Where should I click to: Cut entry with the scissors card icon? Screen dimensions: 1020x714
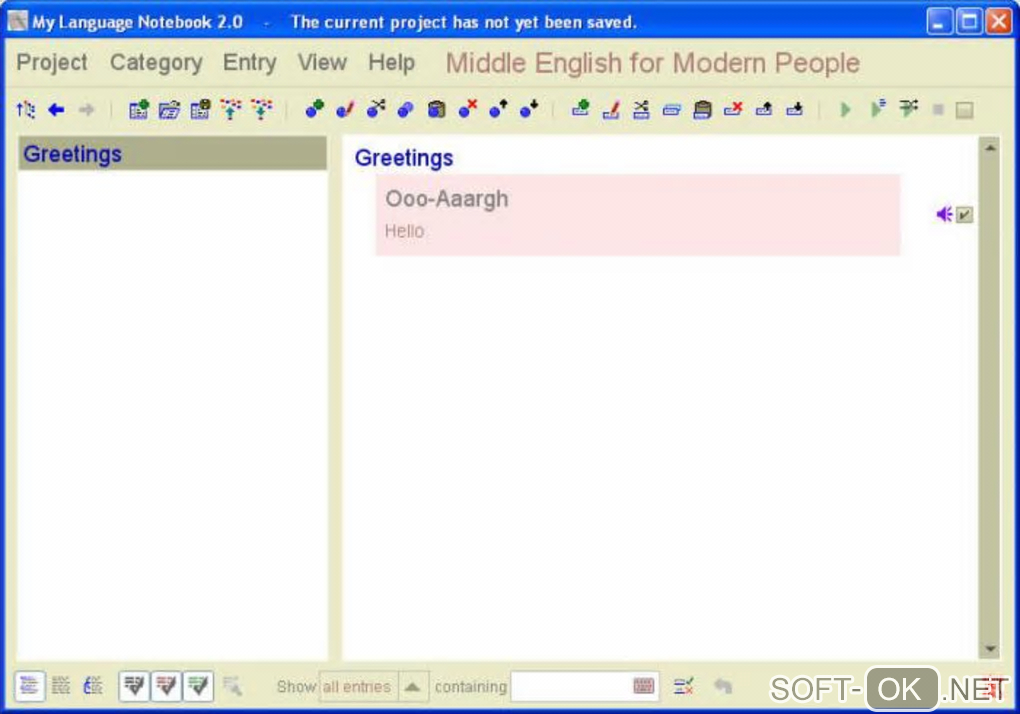(x=641, y=109)
